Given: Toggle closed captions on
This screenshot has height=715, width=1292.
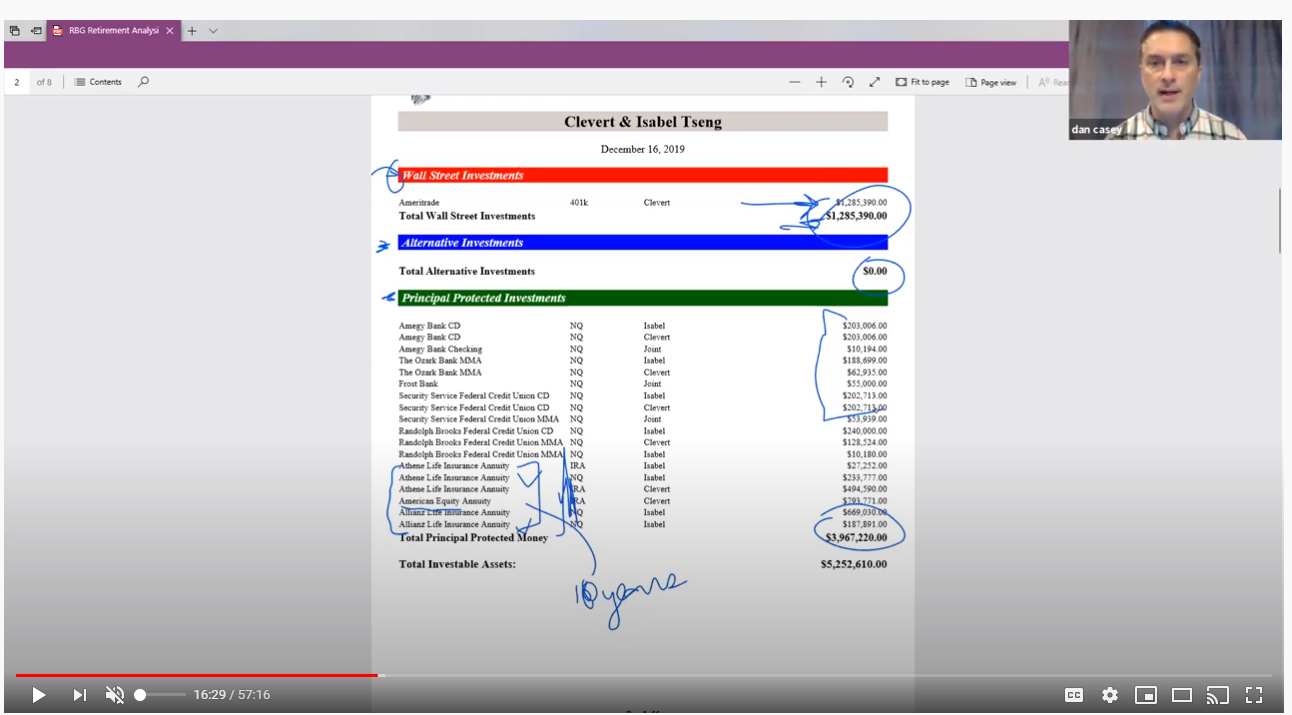Looking at the screenshot, I should [x=1073, y=694].
